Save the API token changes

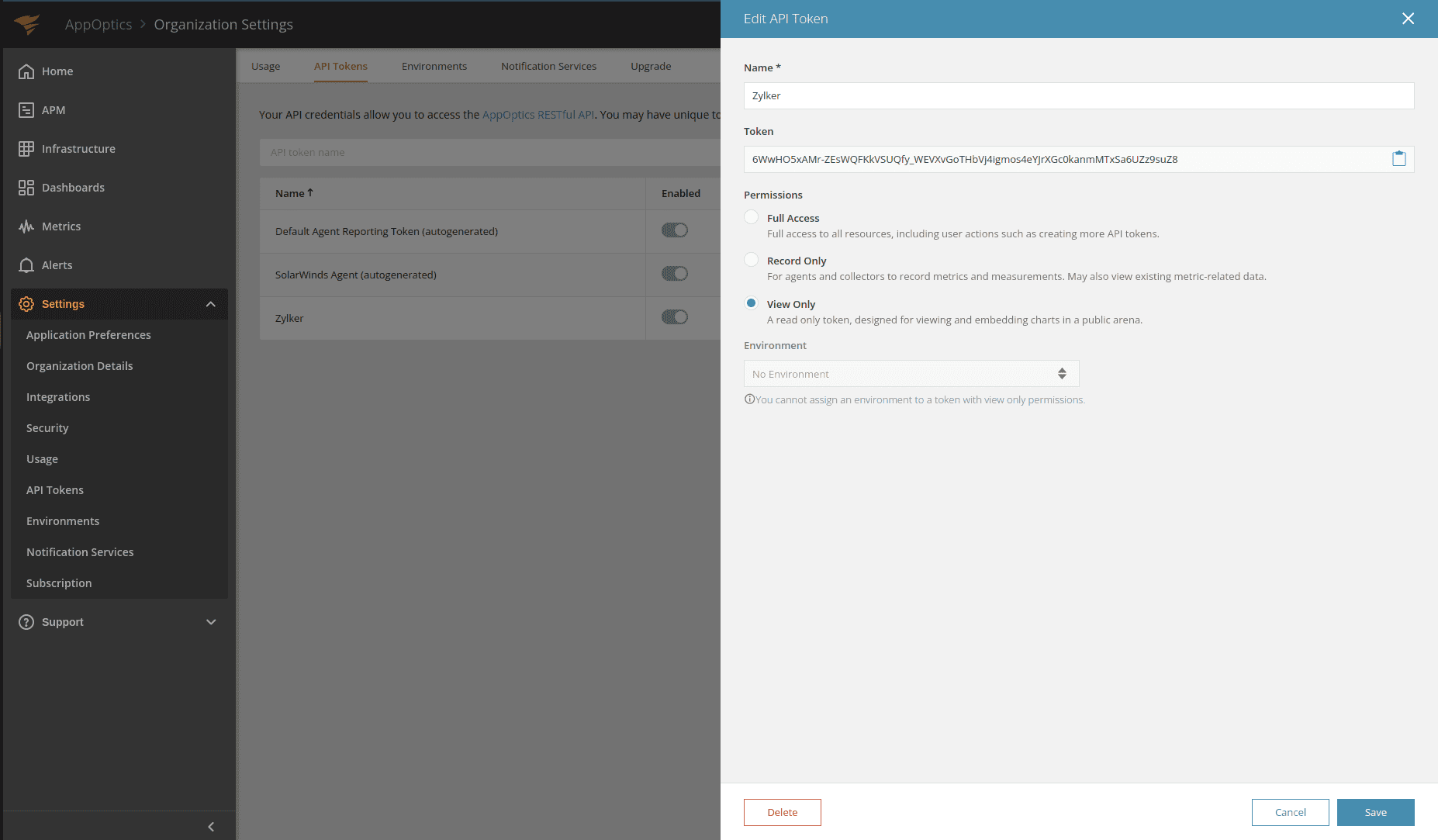coord(1375,812)
